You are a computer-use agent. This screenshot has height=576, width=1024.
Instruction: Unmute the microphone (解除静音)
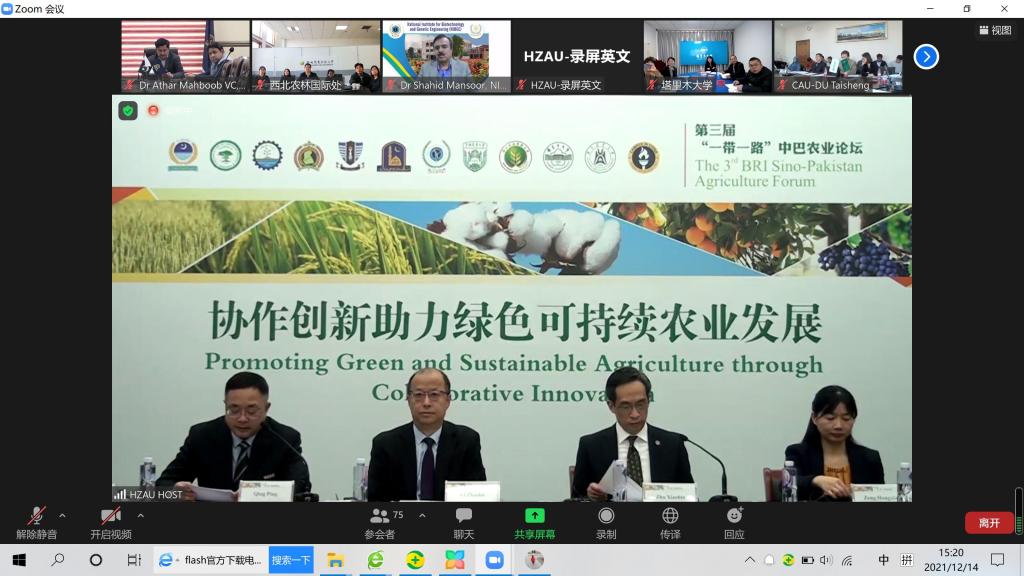pyautogui.click(x=36, y=521)
